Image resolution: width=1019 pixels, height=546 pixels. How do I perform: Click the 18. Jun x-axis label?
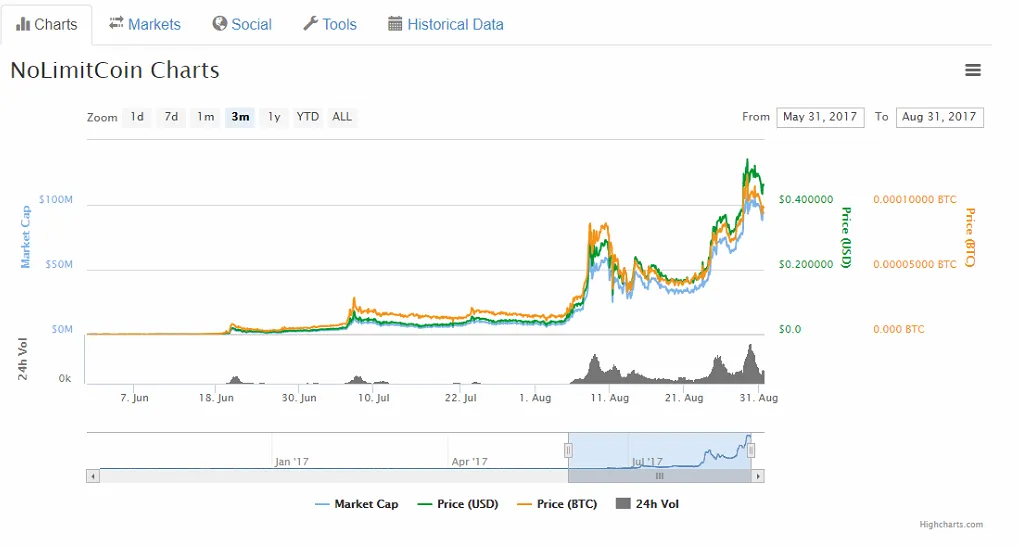tap(216, 397)
